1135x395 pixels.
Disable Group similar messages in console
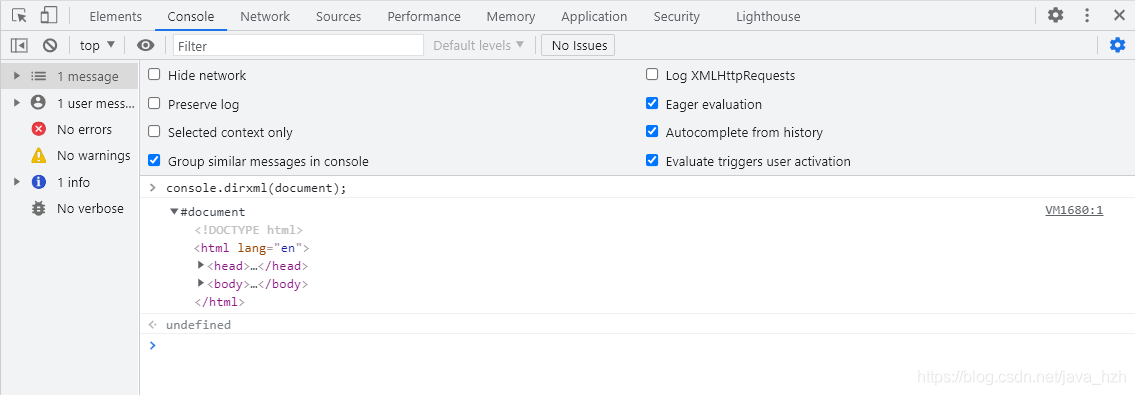[x=154, y=161]
